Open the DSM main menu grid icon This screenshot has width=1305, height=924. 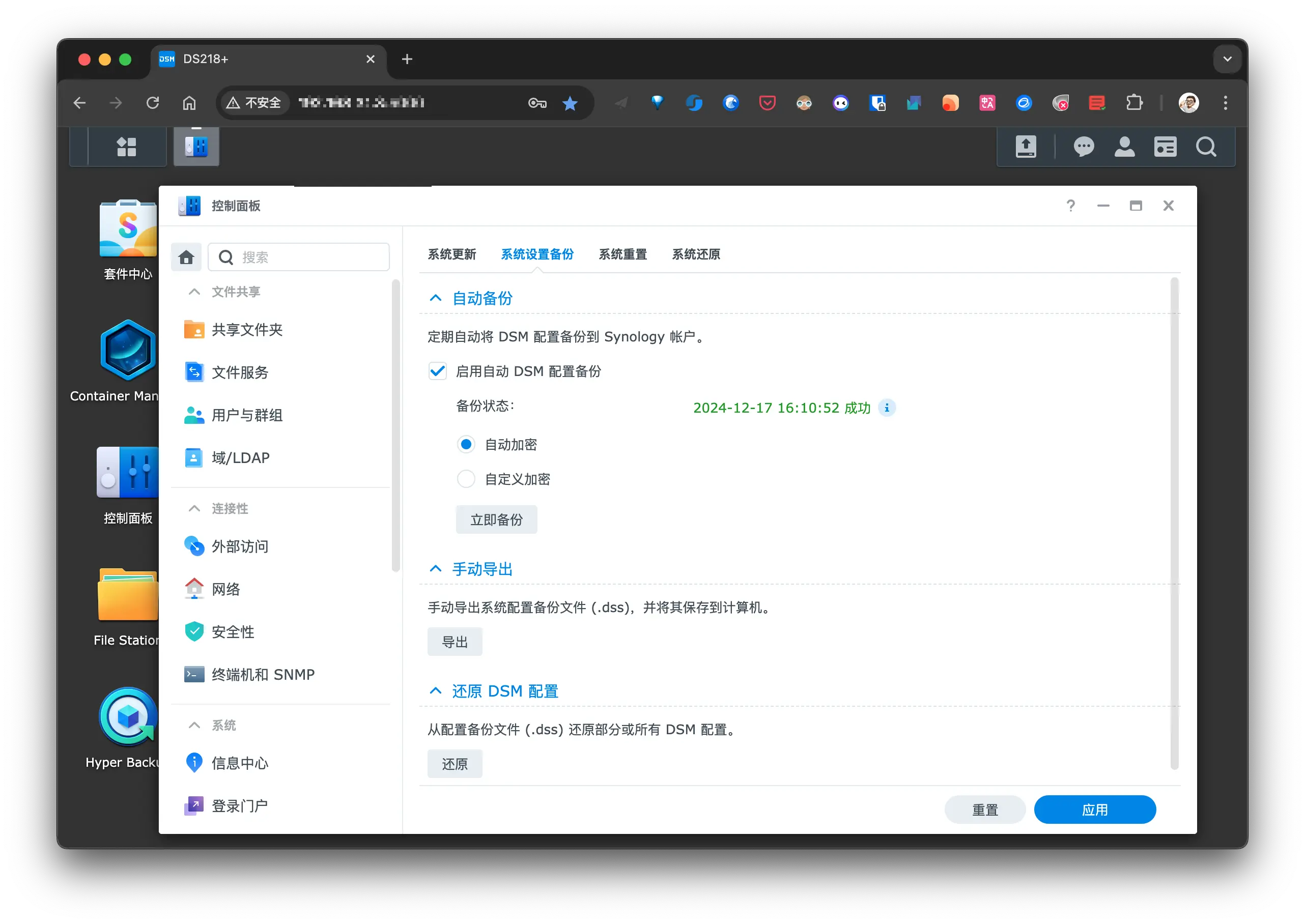click(x=126, y=147)
